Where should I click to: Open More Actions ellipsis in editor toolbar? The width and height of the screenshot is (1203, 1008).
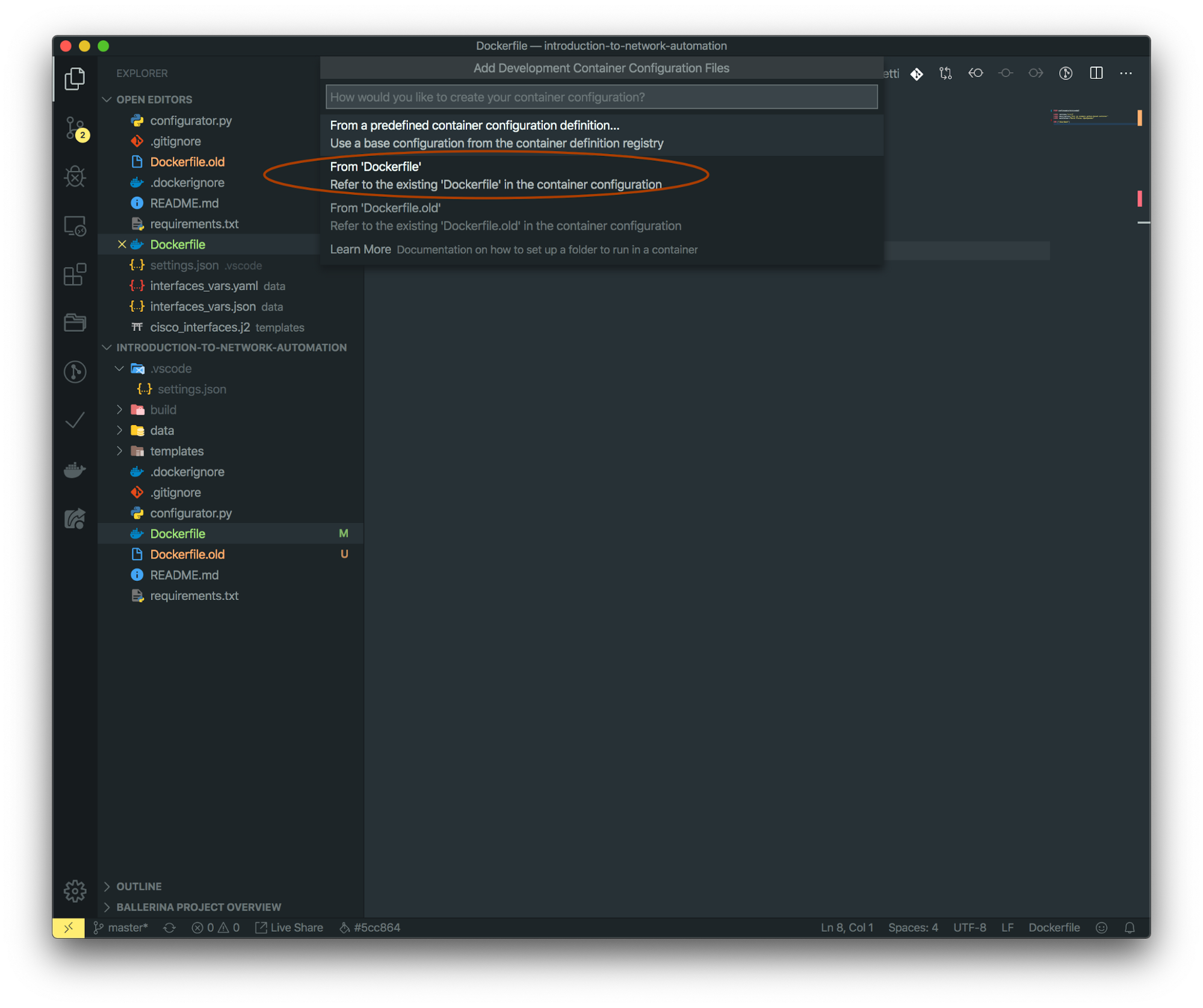coord(1126,73)
